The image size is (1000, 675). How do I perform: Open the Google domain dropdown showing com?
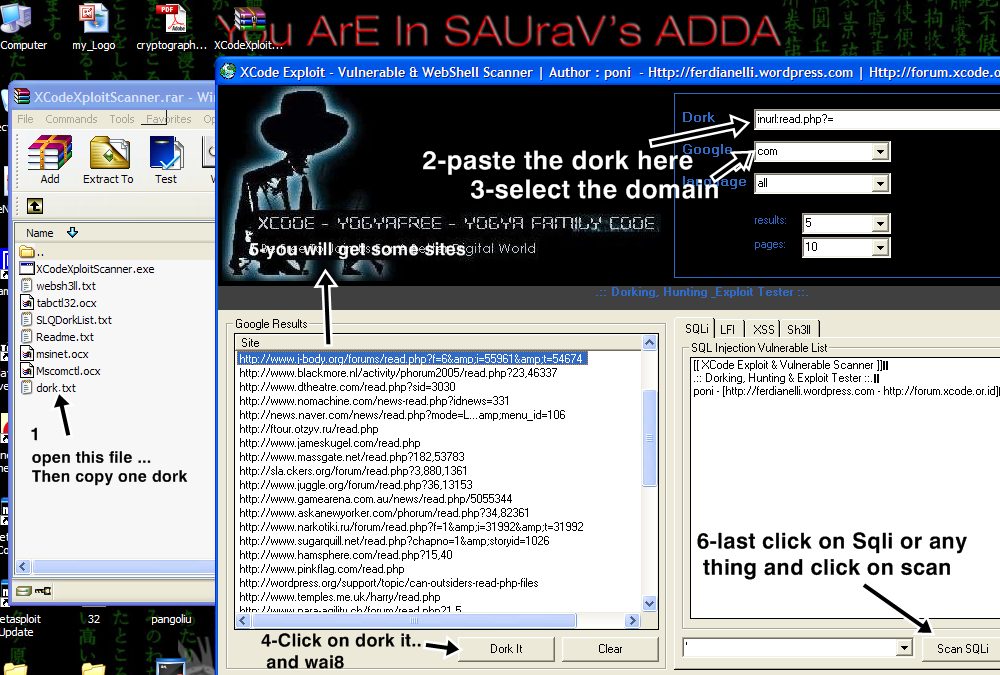click(x=880, y=151)
